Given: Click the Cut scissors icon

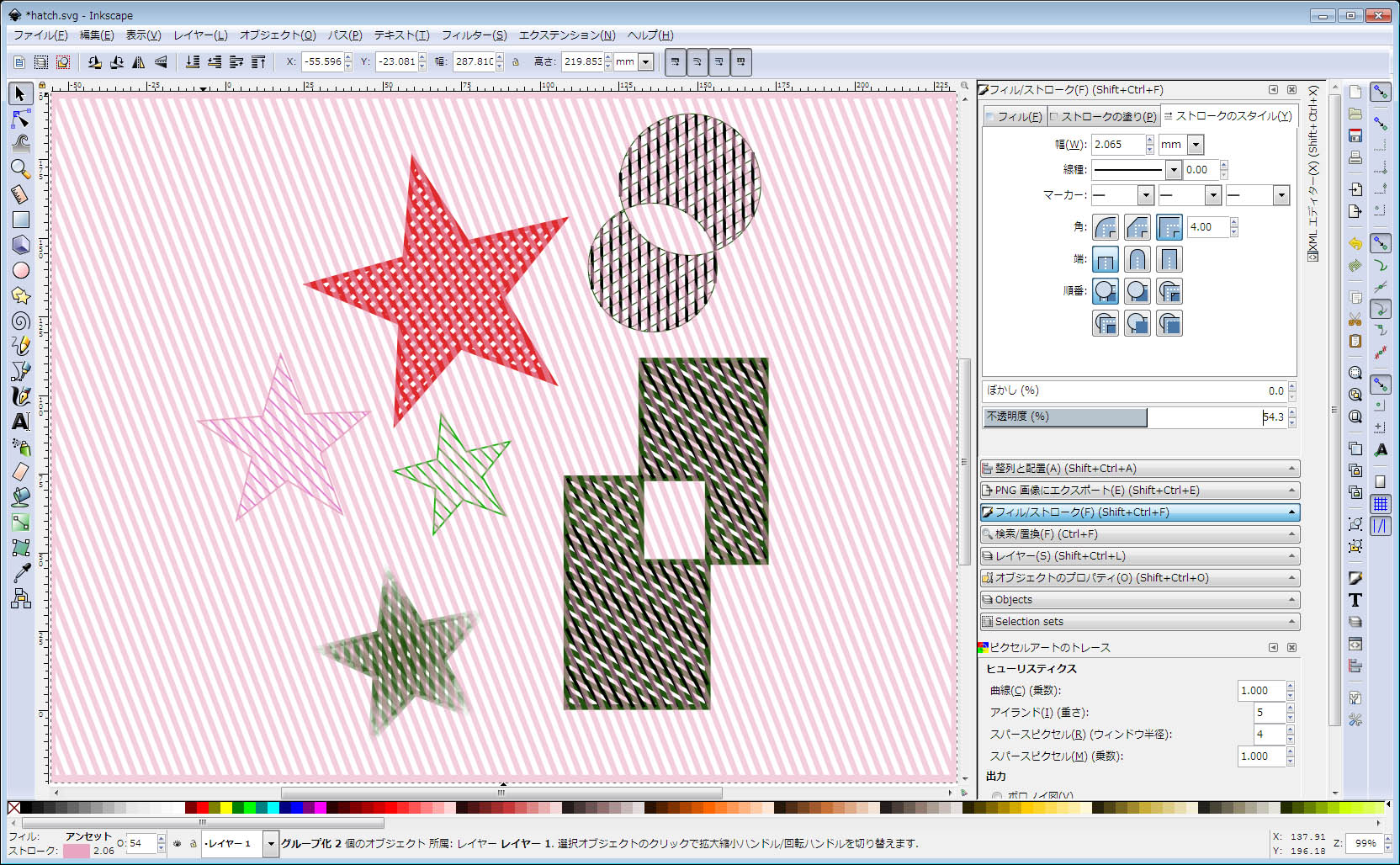Looking at the screenshot, I should (x=1355, y=319).
